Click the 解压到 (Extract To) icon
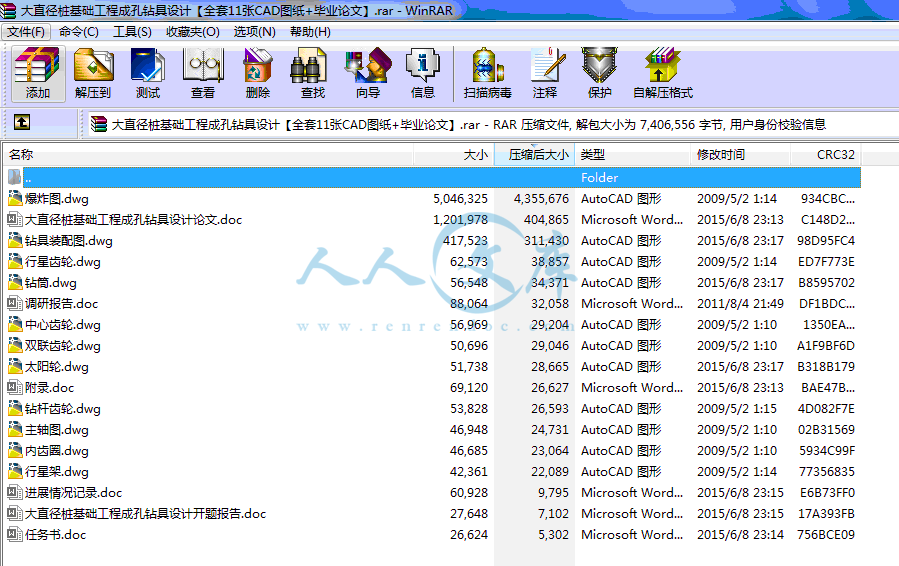 93,73
